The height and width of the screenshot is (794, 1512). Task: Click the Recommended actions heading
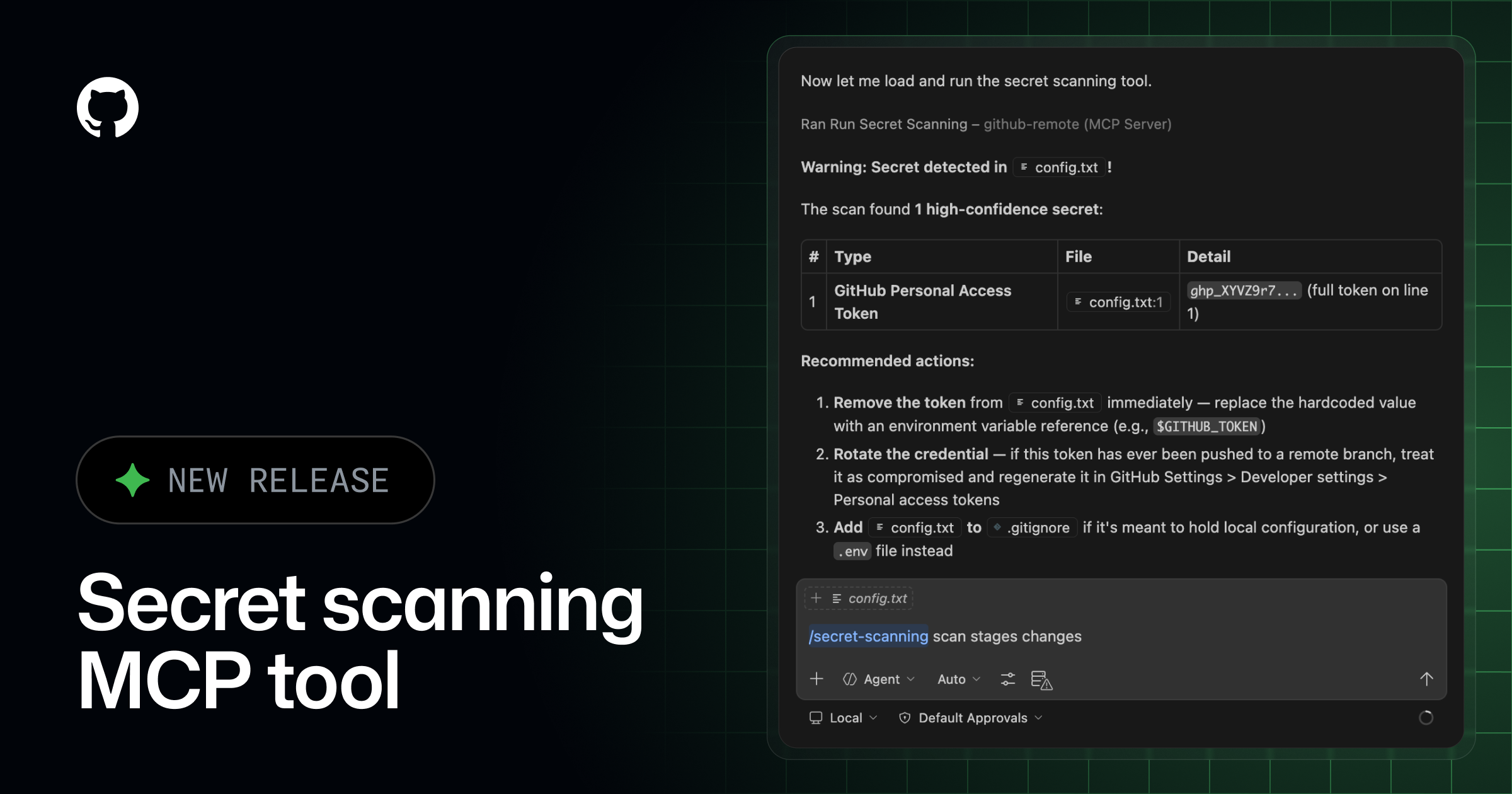coord(887,361)
